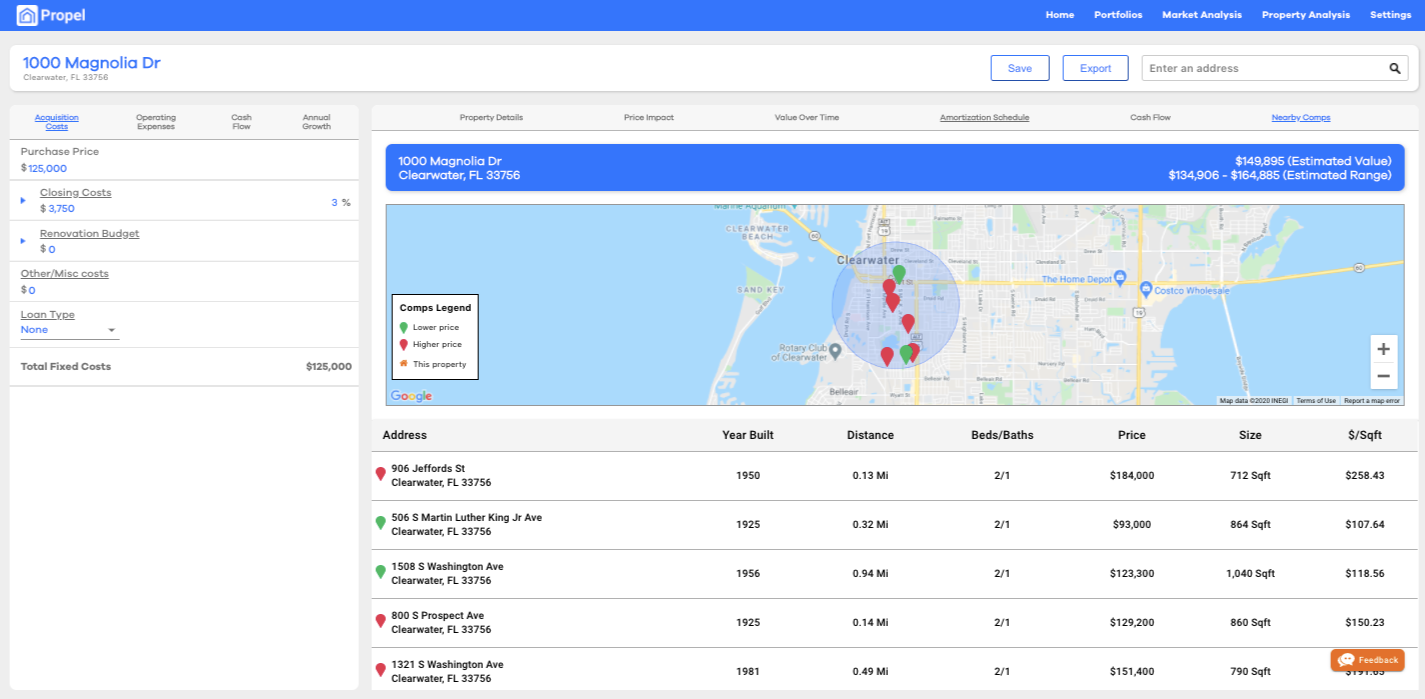Open Home in top navigation
Screen dimensions: 1425x699
point(1060,15)
